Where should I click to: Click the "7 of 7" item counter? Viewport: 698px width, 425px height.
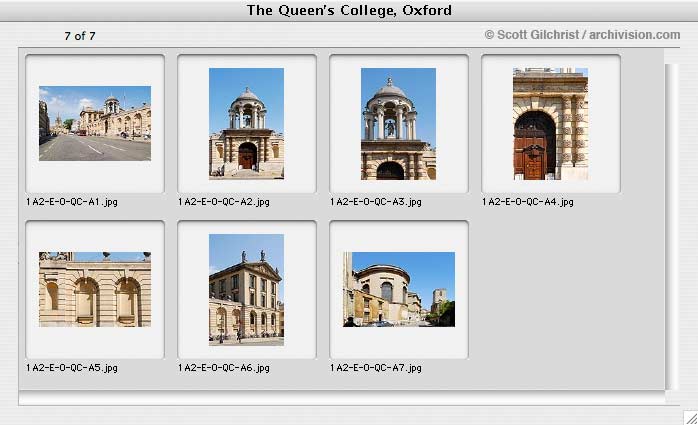(80, 36)
